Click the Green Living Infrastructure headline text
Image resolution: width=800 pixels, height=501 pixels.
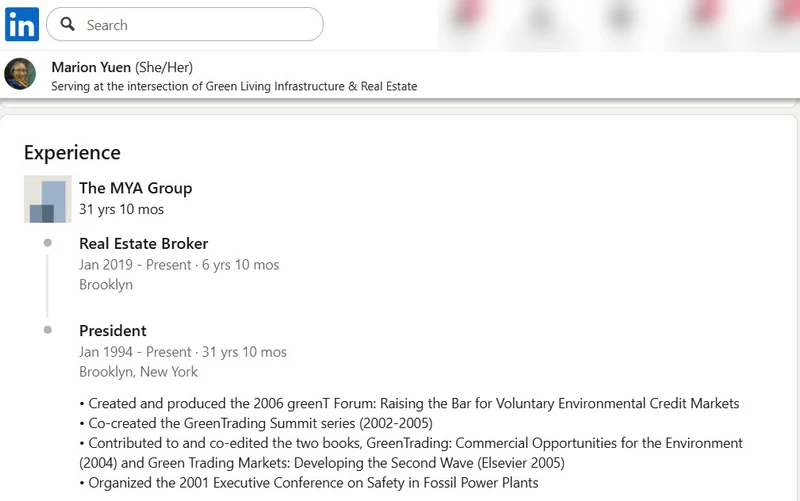pos(234,86)
